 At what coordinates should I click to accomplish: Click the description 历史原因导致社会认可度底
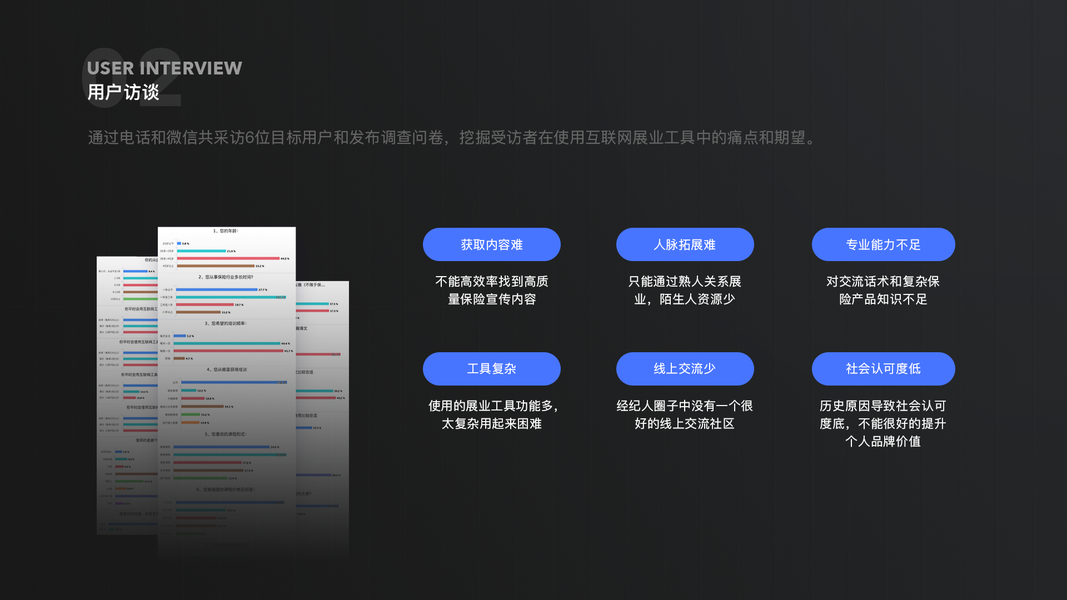[883, 424]
